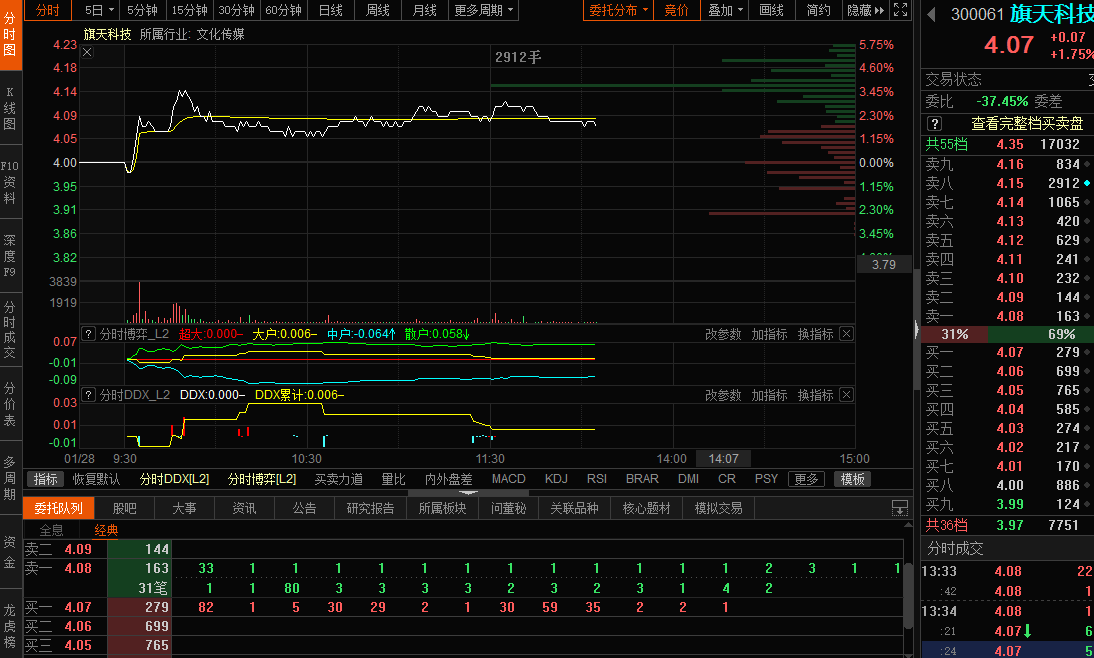This screenshot has height=658, width=1094.
Task: Select MACD indicator
Action: tap(509, 479)
